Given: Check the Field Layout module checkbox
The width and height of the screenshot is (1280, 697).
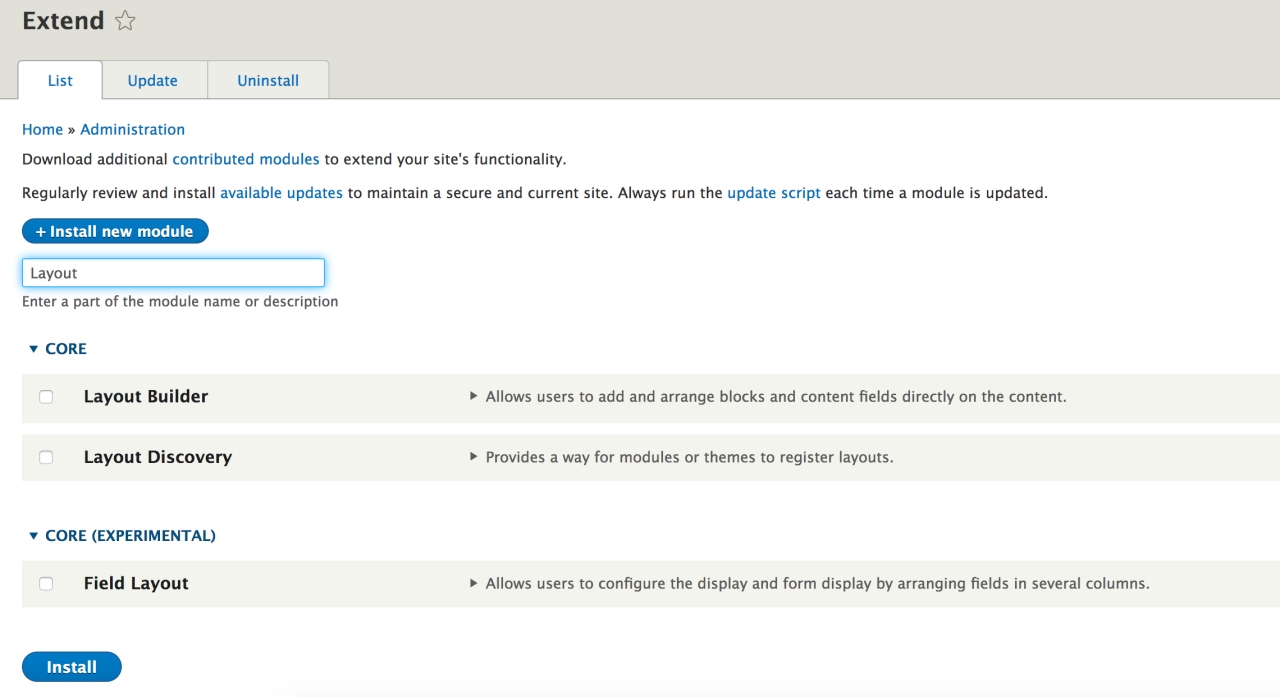Looking at the screenshot, I should tap(45, 583).
